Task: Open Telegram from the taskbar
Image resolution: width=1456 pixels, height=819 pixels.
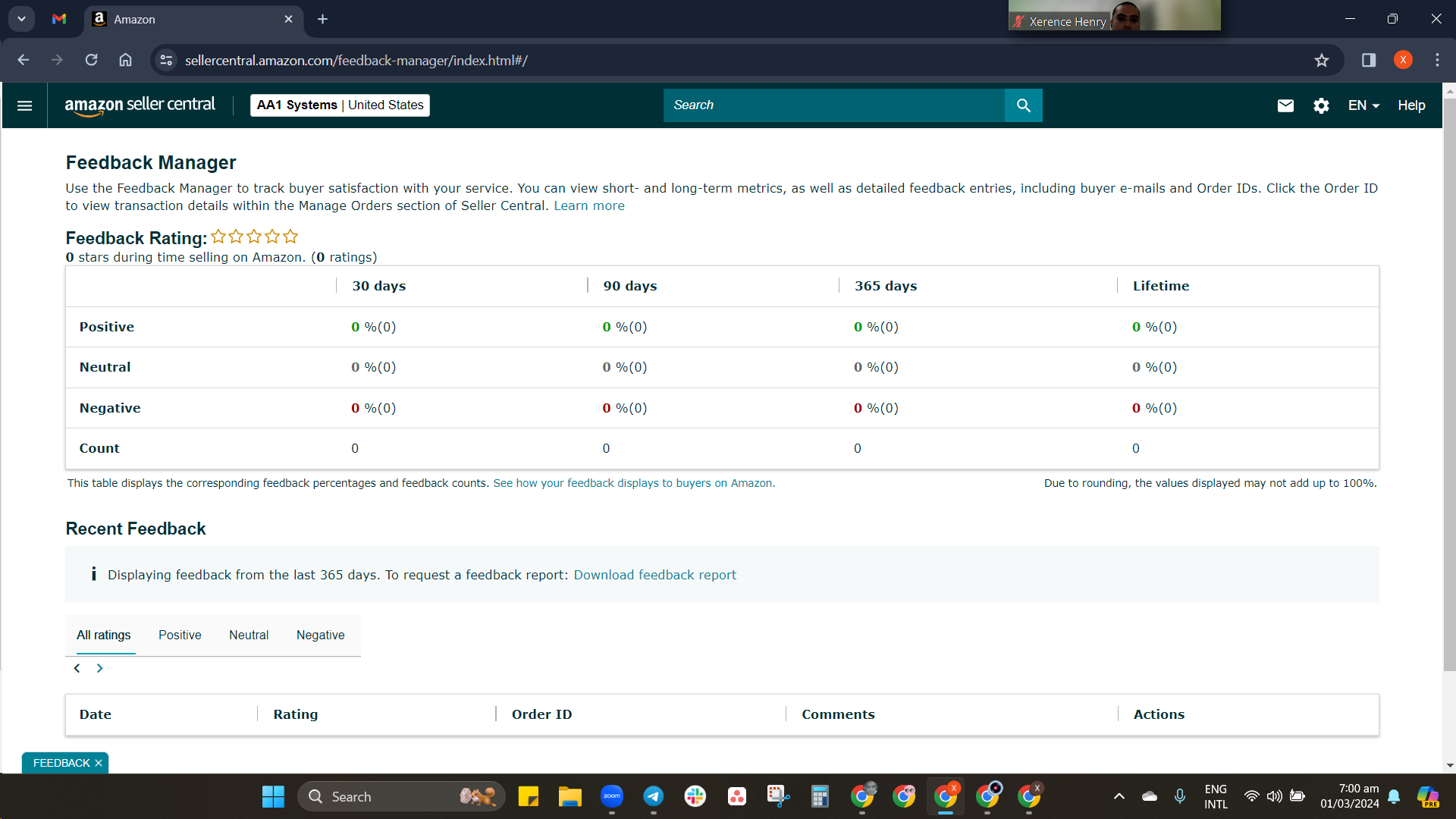Action: (653, 796)
